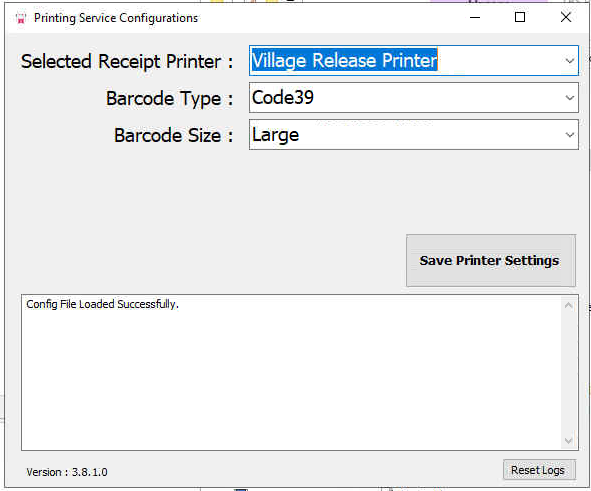
Task: Click the Version 3.8.1.0 label
Action: pyautogui.click(x=67, y=472)
